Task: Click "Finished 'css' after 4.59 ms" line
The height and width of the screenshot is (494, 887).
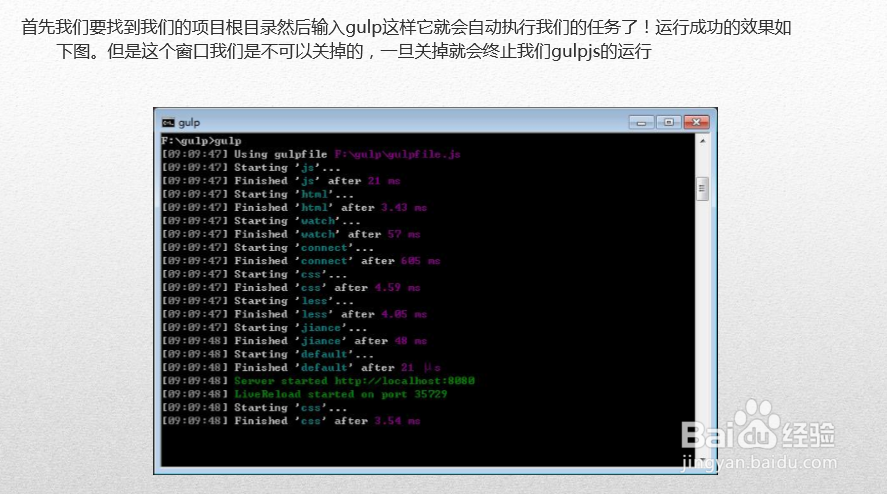Action: [x=291, y=287]
